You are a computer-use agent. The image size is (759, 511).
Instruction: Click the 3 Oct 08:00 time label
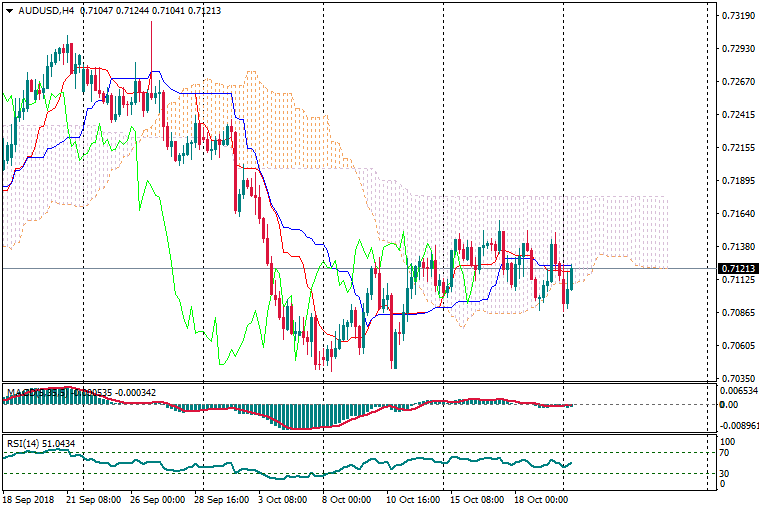[x=282, y=499]
